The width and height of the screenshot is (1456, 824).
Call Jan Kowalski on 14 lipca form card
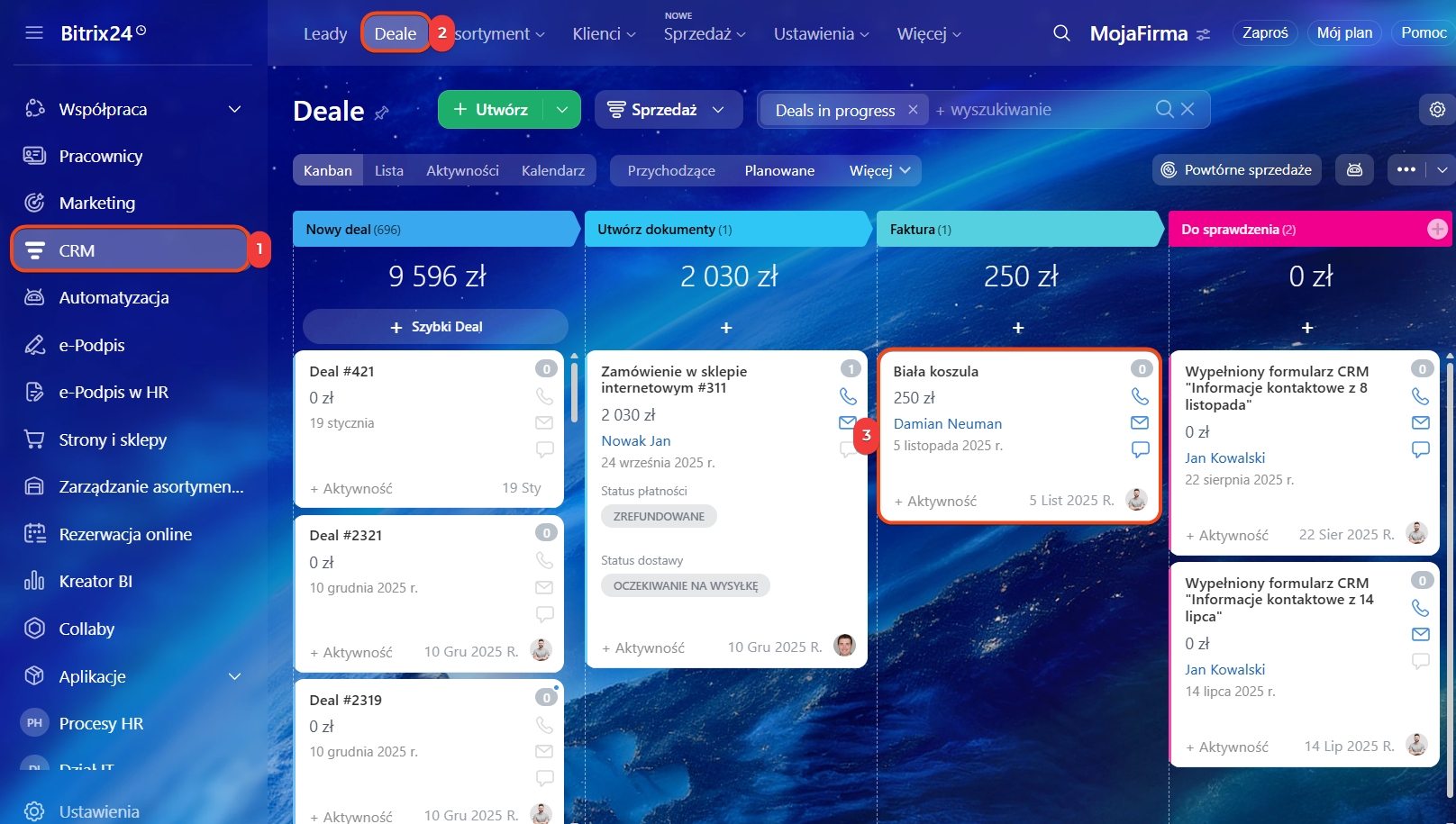pos(1421,608)
